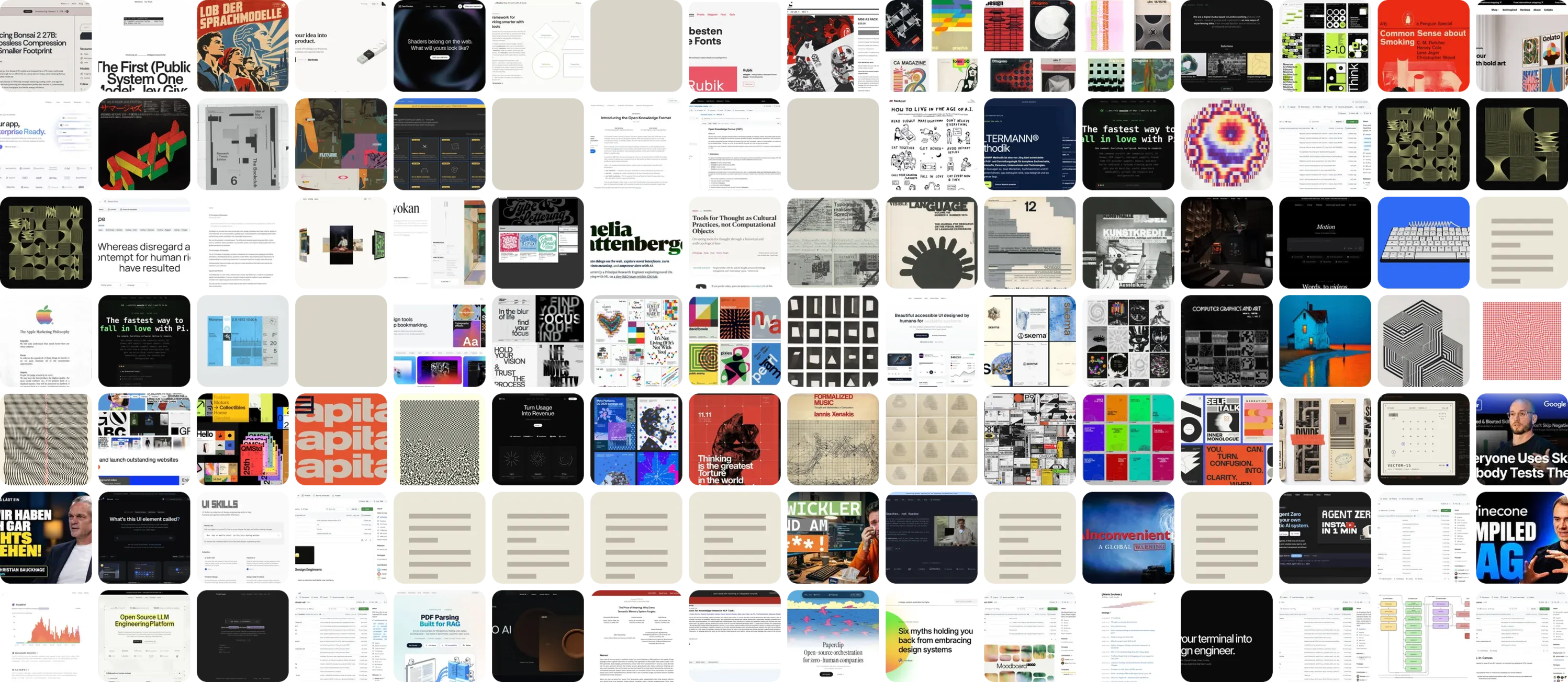
Task: Open the 'Paperclip' open-source orchestration thumbnail
Action: click(833, 636)
